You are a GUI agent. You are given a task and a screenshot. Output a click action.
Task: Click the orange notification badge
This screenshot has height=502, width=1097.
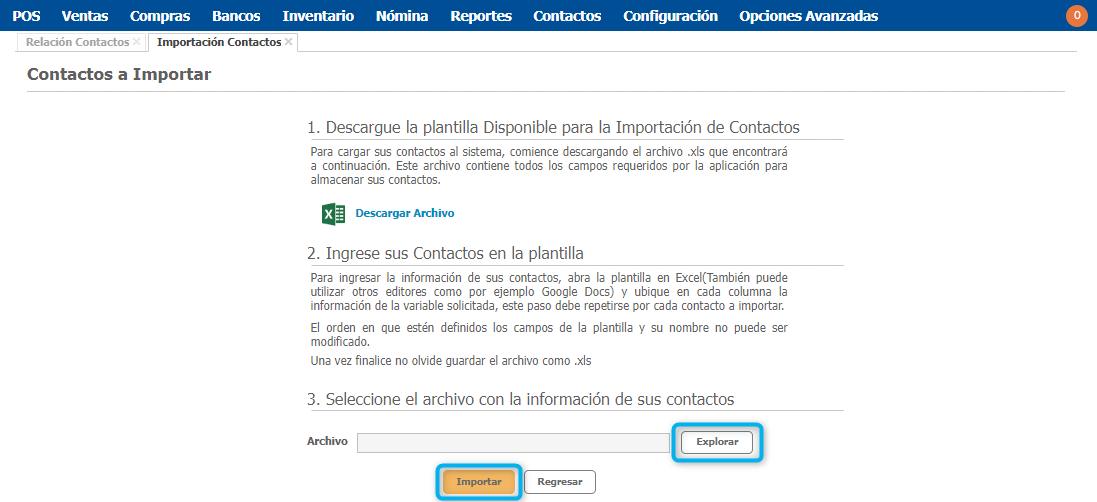[1077, 15]
